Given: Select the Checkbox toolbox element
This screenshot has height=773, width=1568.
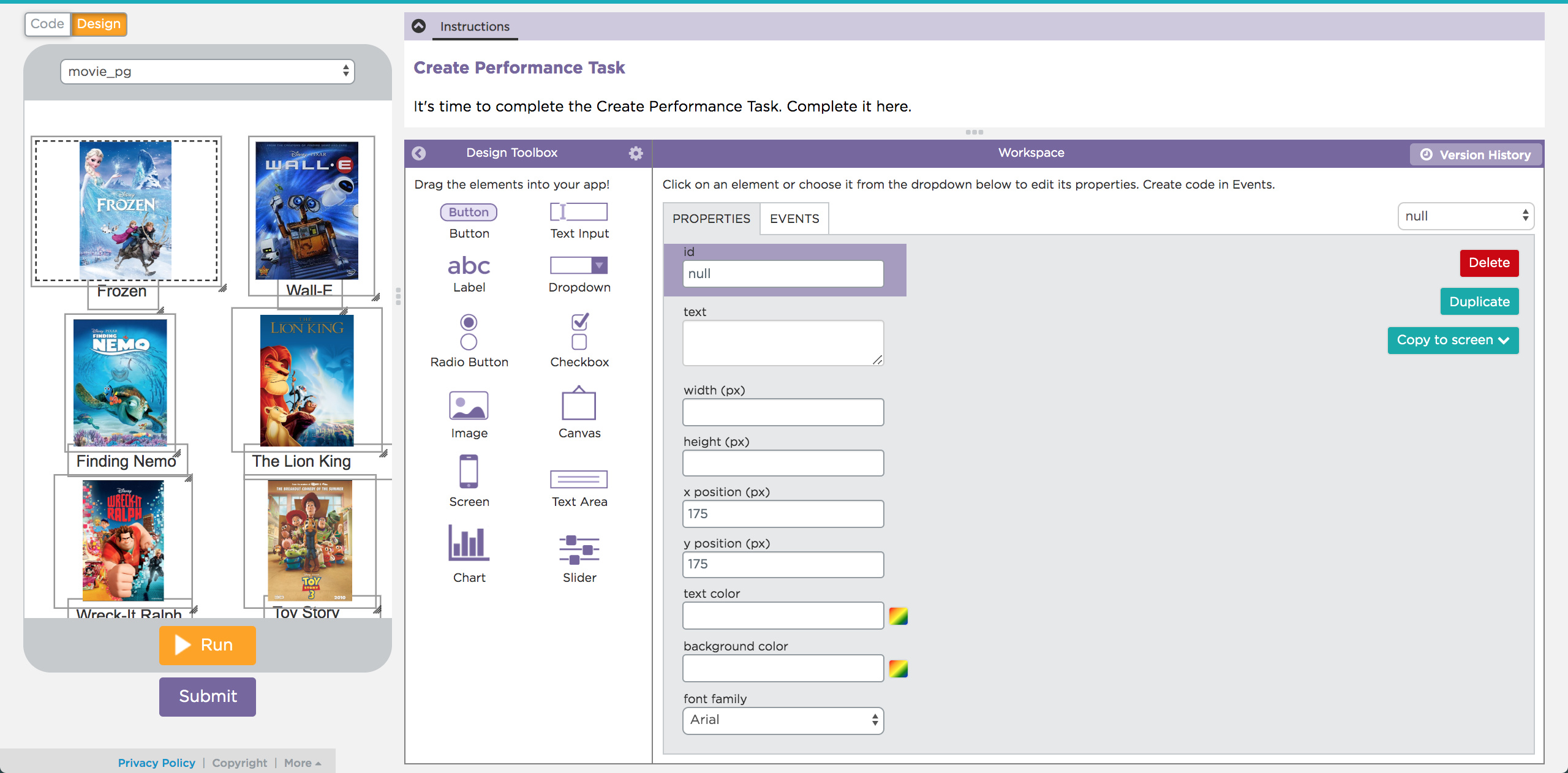Looking at the screenshot, I should [579, 331].
